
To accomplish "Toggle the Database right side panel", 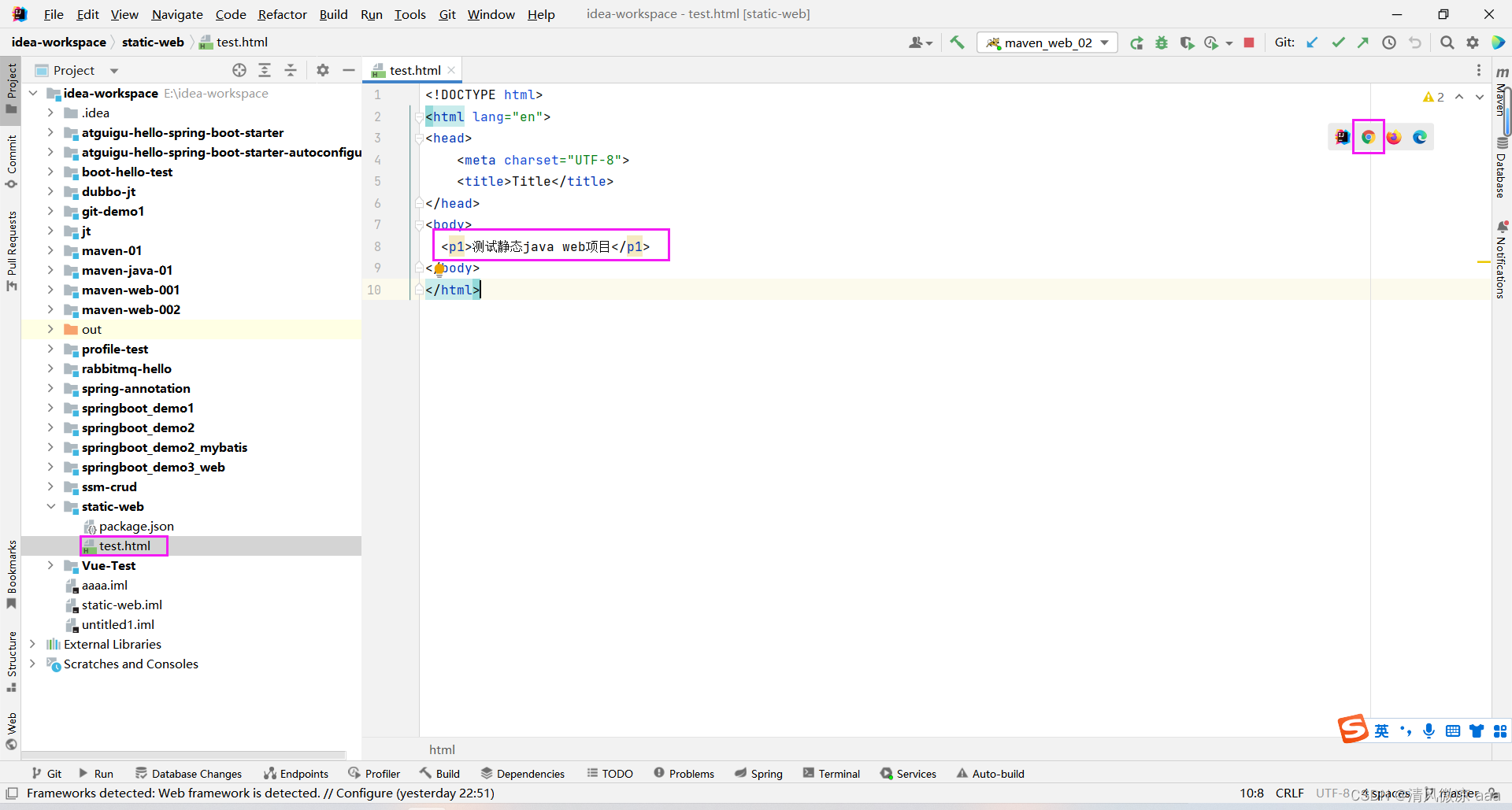I will click(x=1502, y=168).
